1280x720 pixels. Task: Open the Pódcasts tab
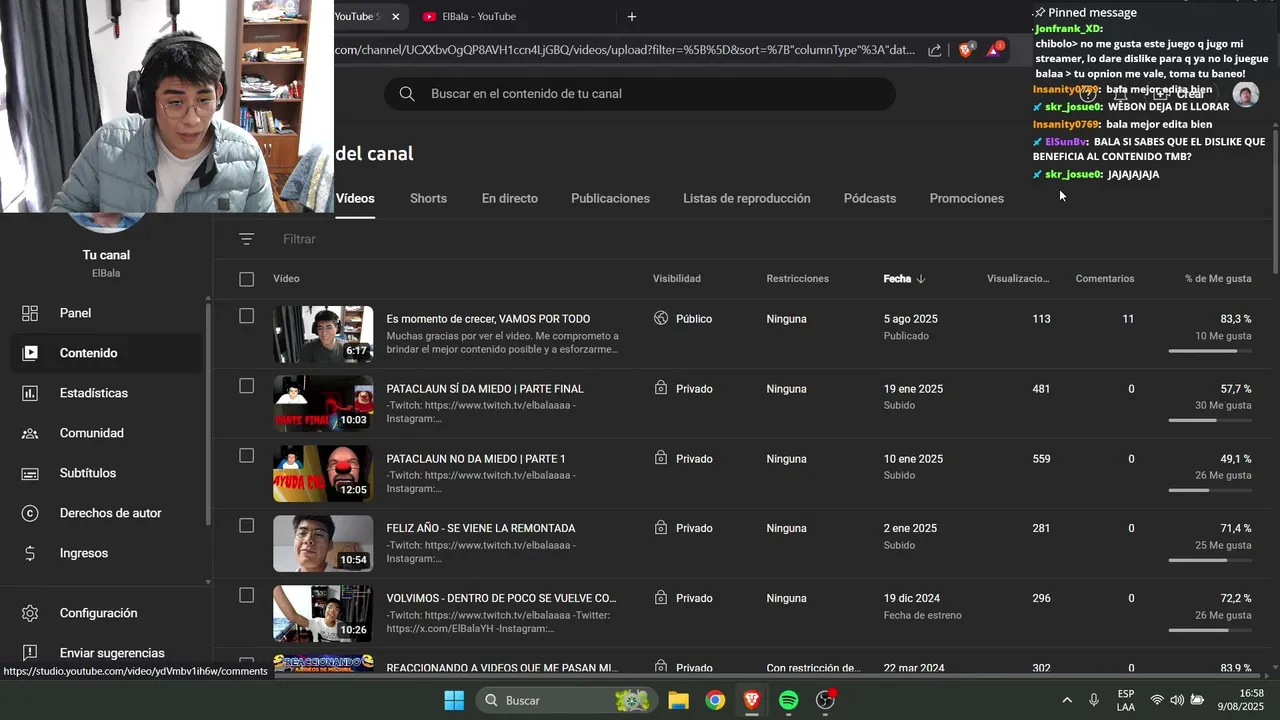(870, 198)
